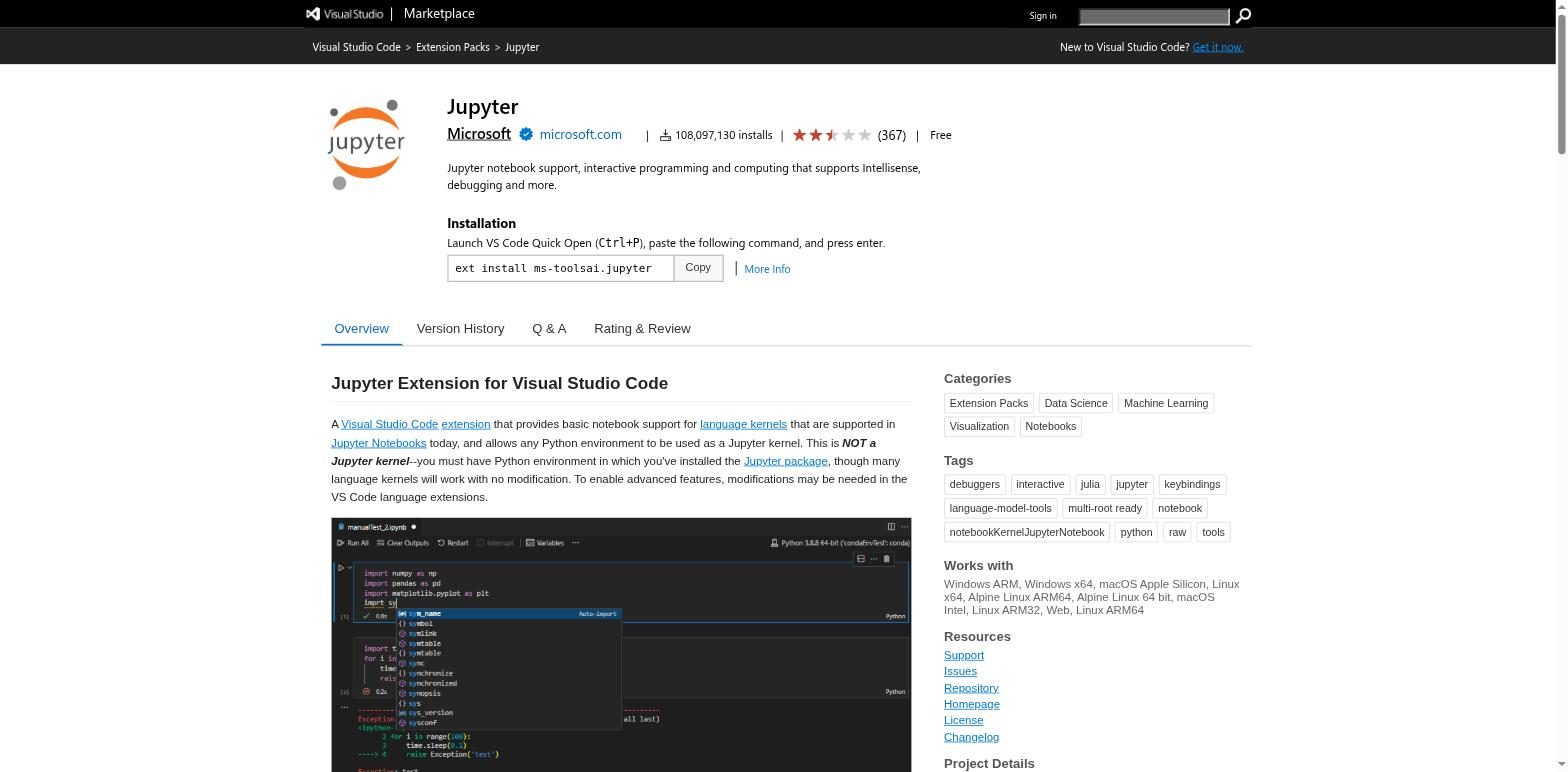Open the (367) reviews count

[891, 135]
